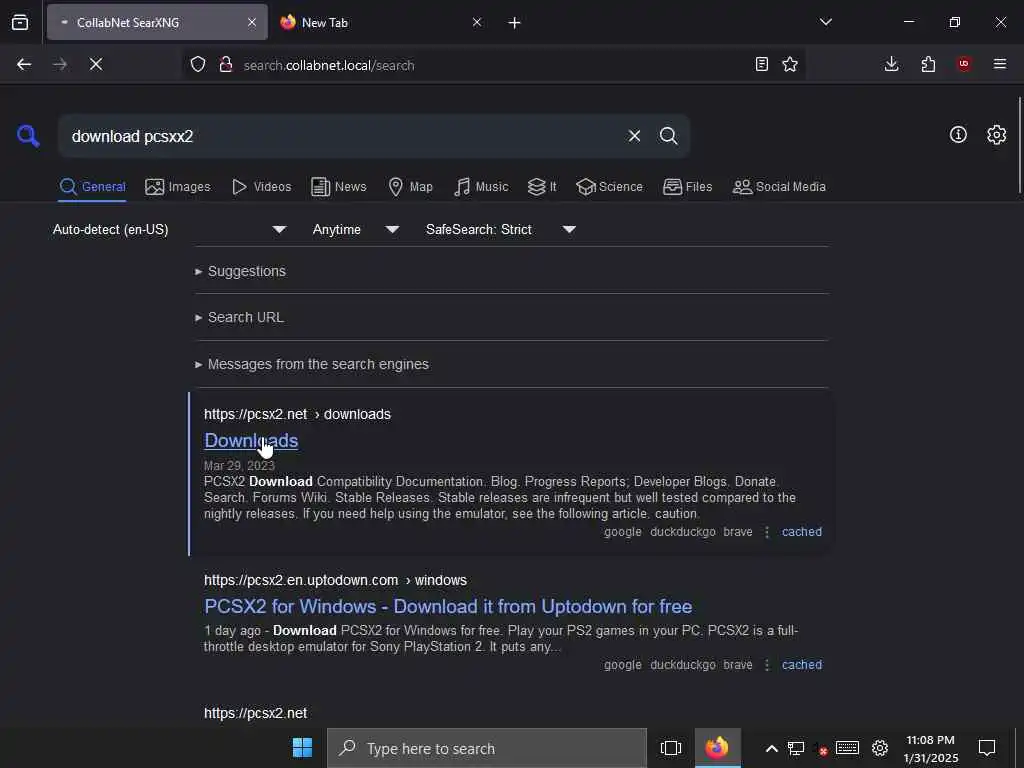Click the taskbar search box
Image resolution: width=1024 pixels, height=768 pixels.
tap(487, 748)
